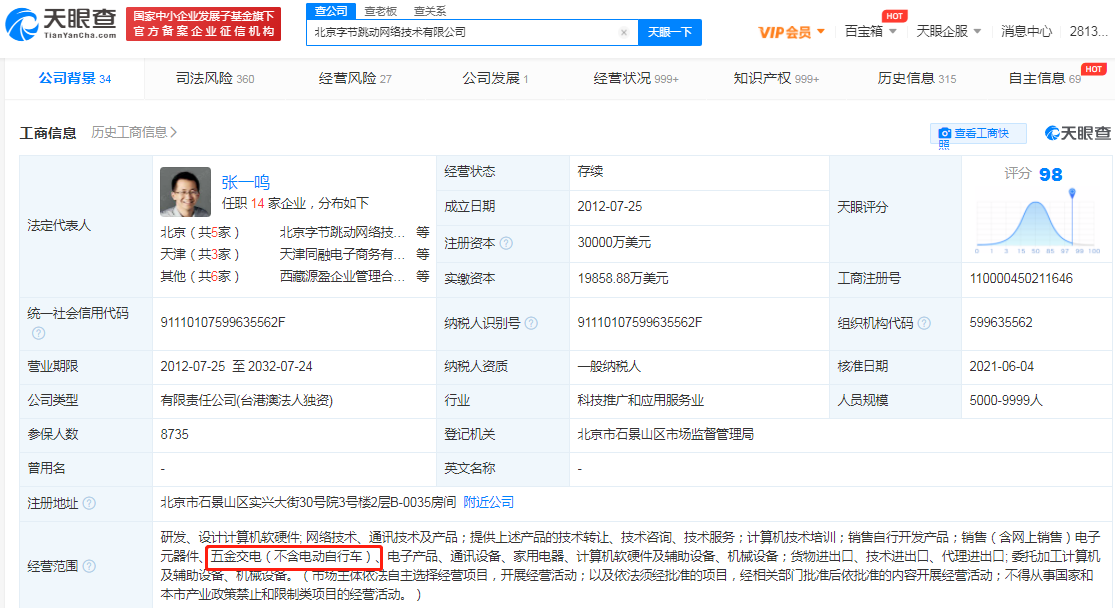The width and height of the screenshot is (1115, 608).
Task: Click the 登记机关 value 北京市石景山区市场监督管理局
Action: tap(666, 434)
